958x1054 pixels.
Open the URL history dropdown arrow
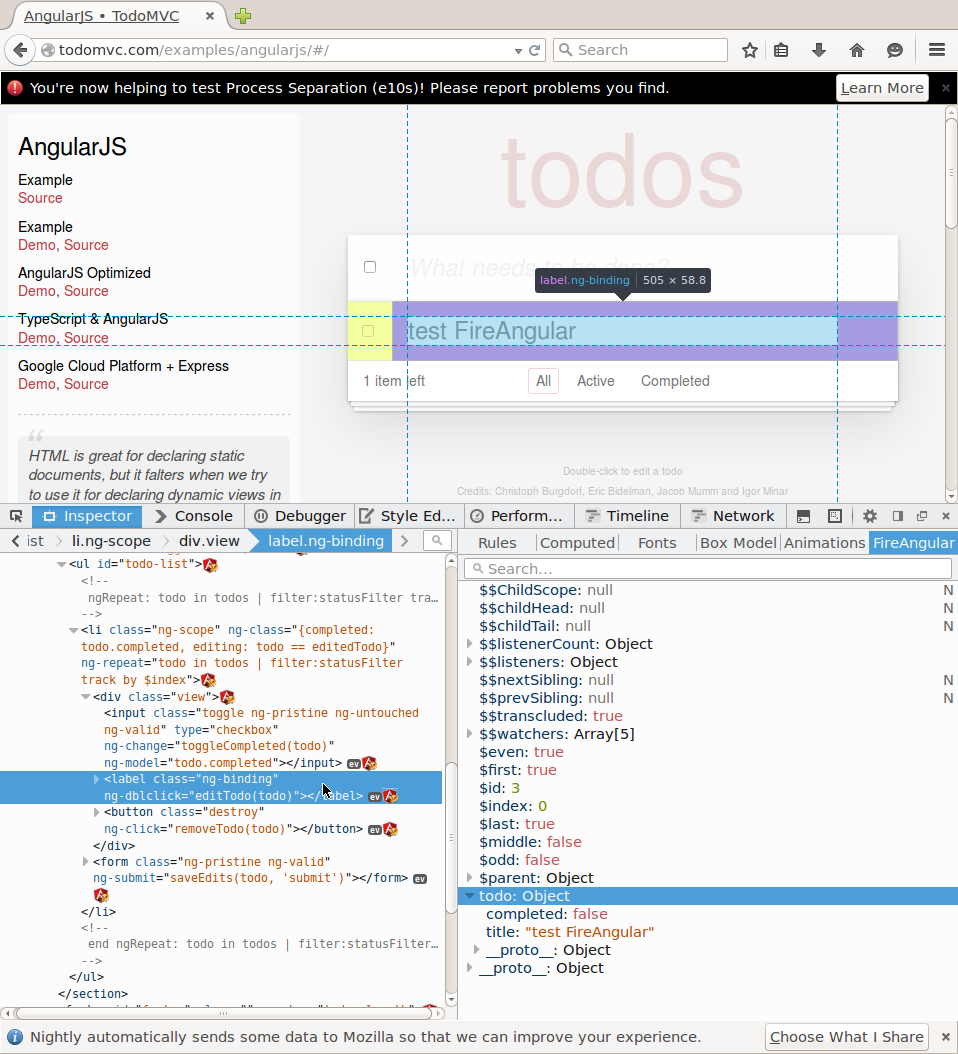click(x=518, y=51)
